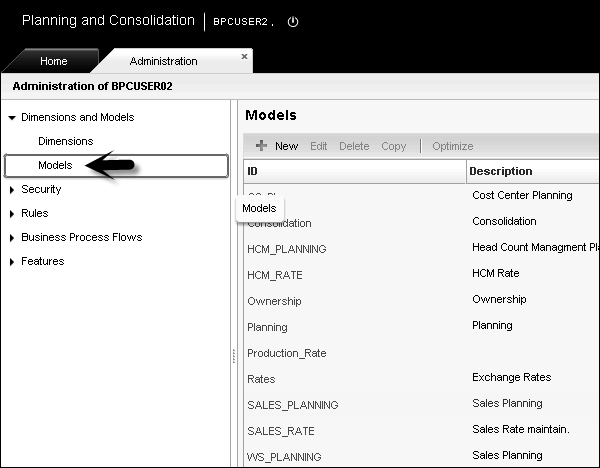The height and width of the screenshot is (468, 600).
Task: Close the Administration tab with the X
Action: pos(244,57)
